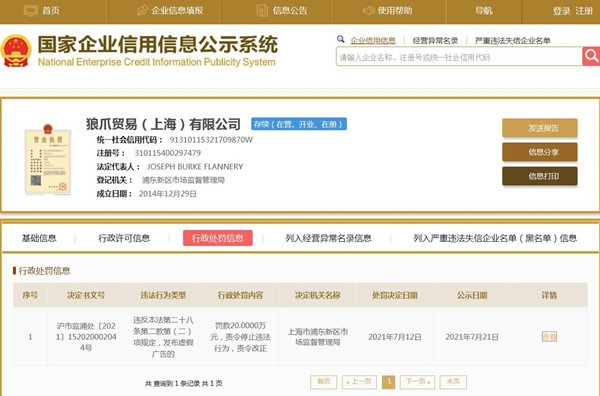Open the business license thumbnail image
Viewport: 600px width, 396px height.
point(48,159)
